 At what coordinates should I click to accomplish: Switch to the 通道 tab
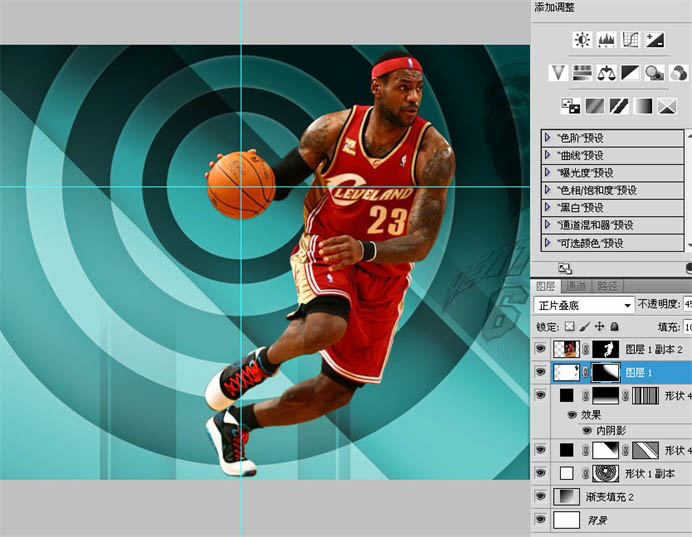[x=576, y=286]
